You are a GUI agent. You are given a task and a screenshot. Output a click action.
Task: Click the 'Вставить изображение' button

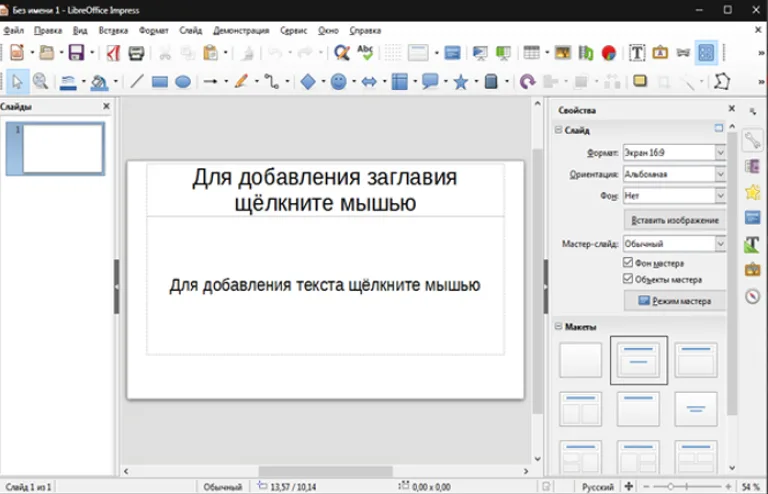point(674,220)
